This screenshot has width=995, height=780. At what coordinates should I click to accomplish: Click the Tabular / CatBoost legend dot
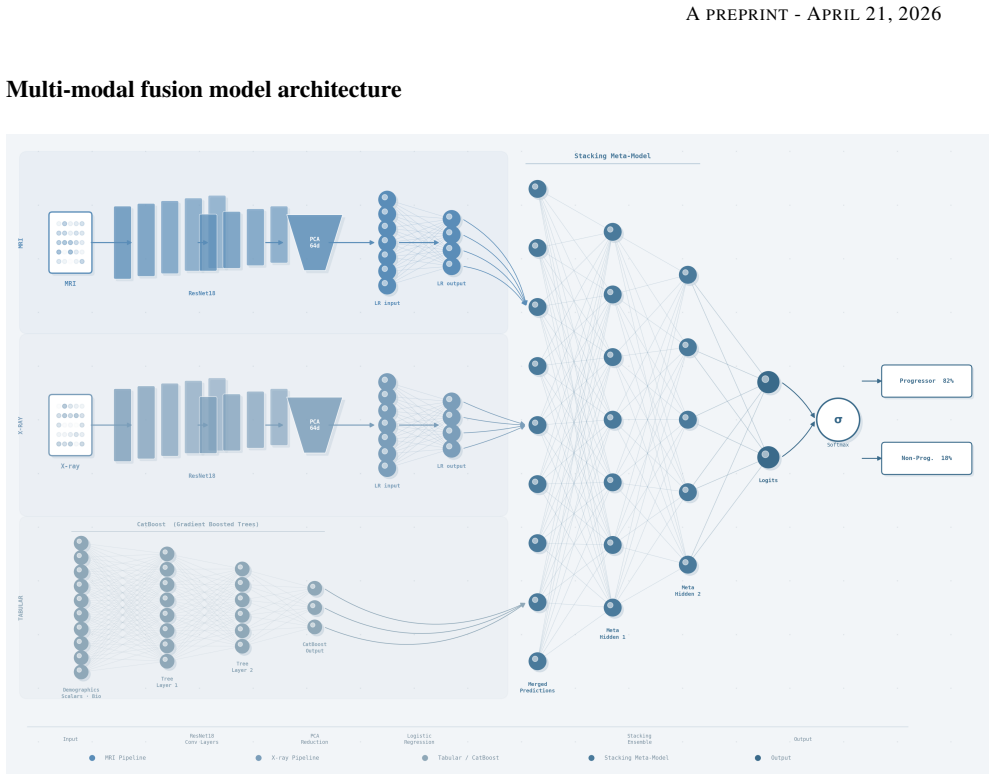pyautogui.click(x=425, y=758)
